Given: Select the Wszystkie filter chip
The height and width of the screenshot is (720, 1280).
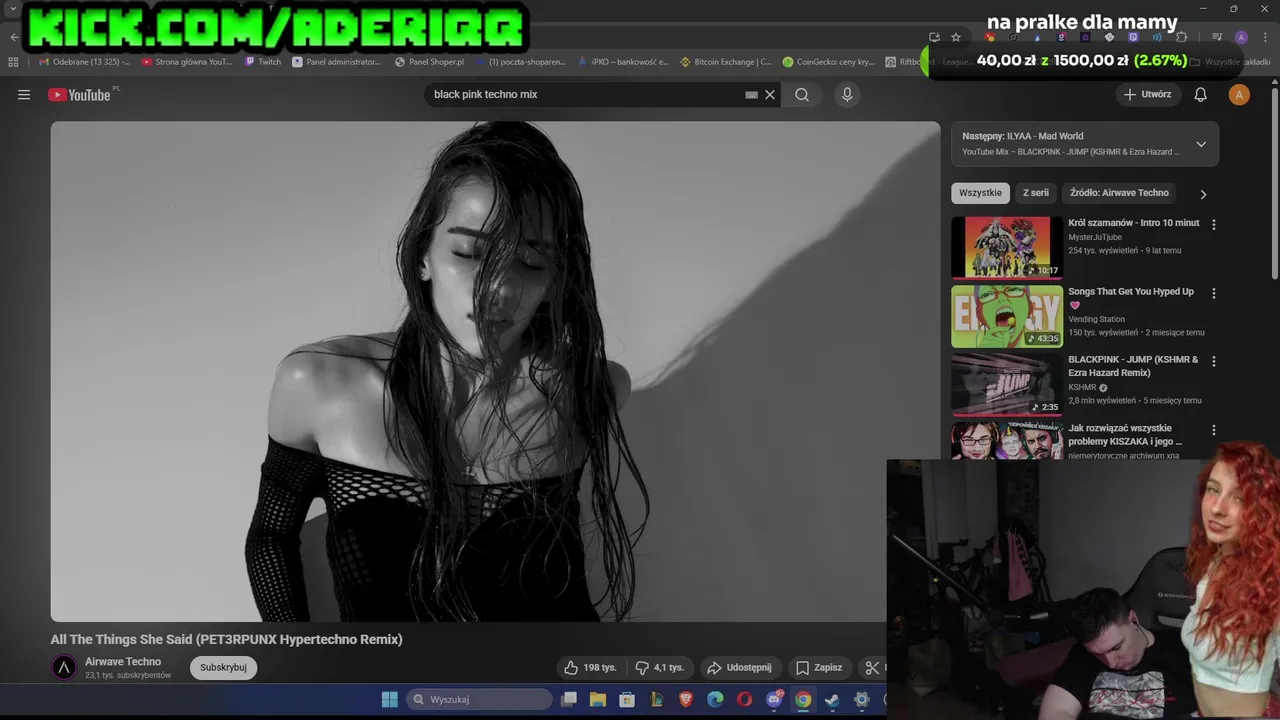Looking at the screenshot, I should 980,193.
